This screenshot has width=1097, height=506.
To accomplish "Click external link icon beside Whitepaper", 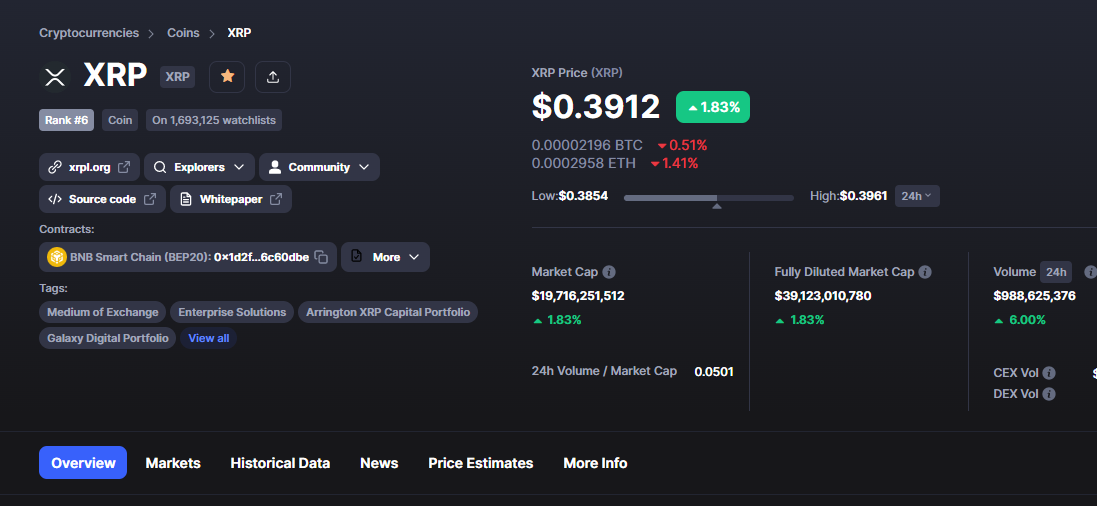I will click(276, 199).
